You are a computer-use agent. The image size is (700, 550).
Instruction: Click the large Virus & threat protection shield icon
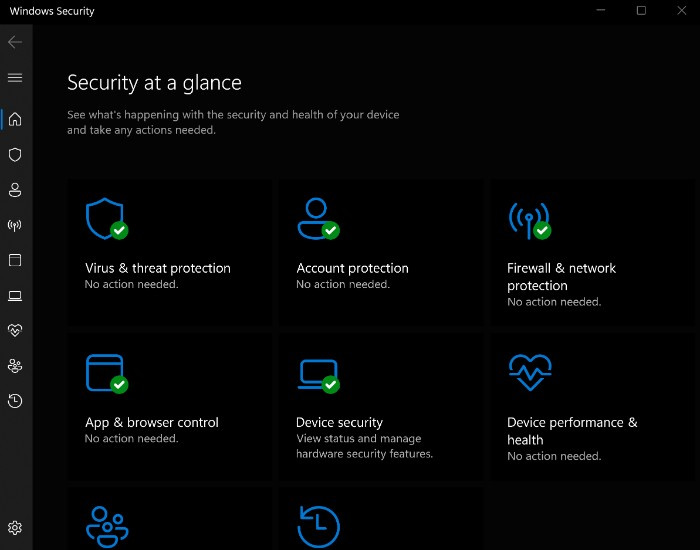coord(107,219)
